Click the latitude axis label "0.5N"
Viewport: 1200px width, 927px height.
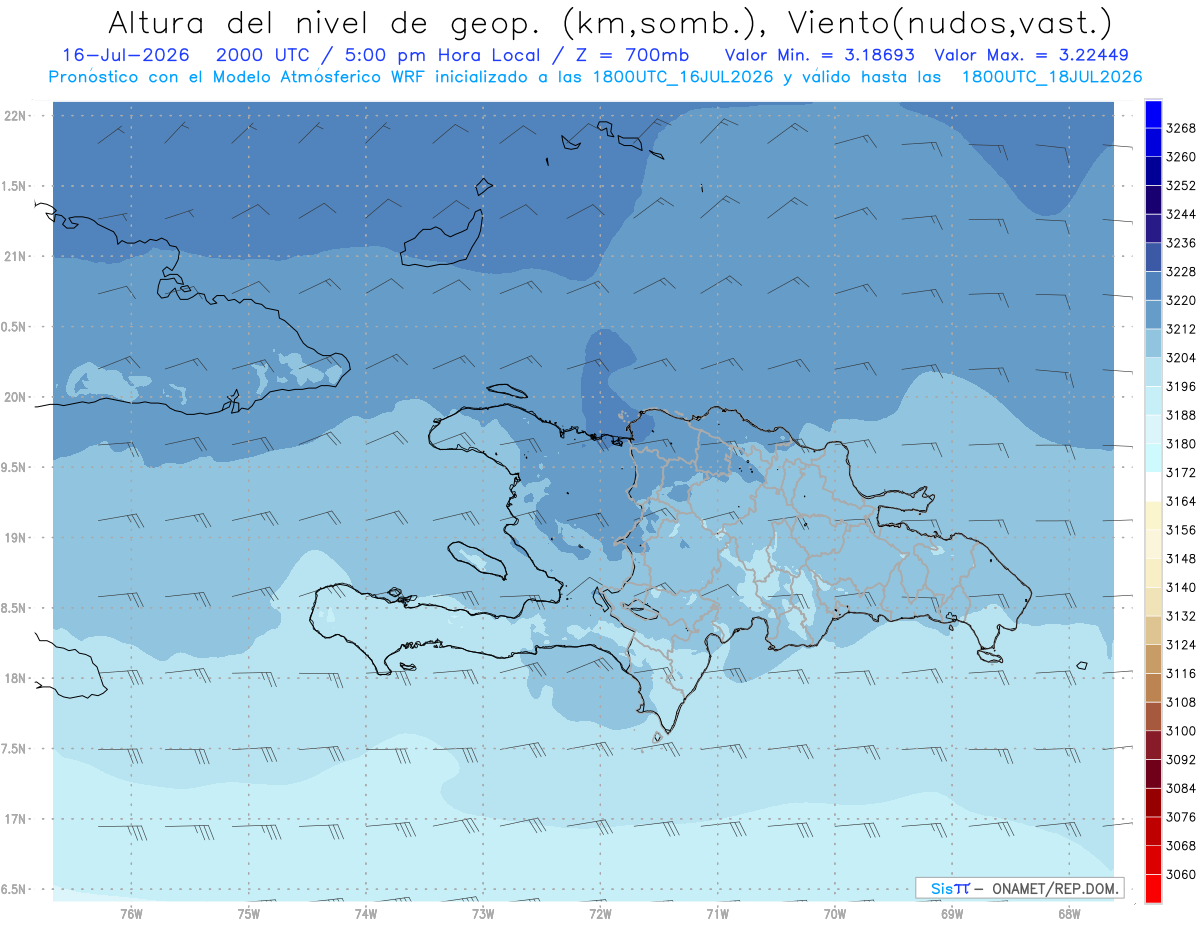coord(15,327)
